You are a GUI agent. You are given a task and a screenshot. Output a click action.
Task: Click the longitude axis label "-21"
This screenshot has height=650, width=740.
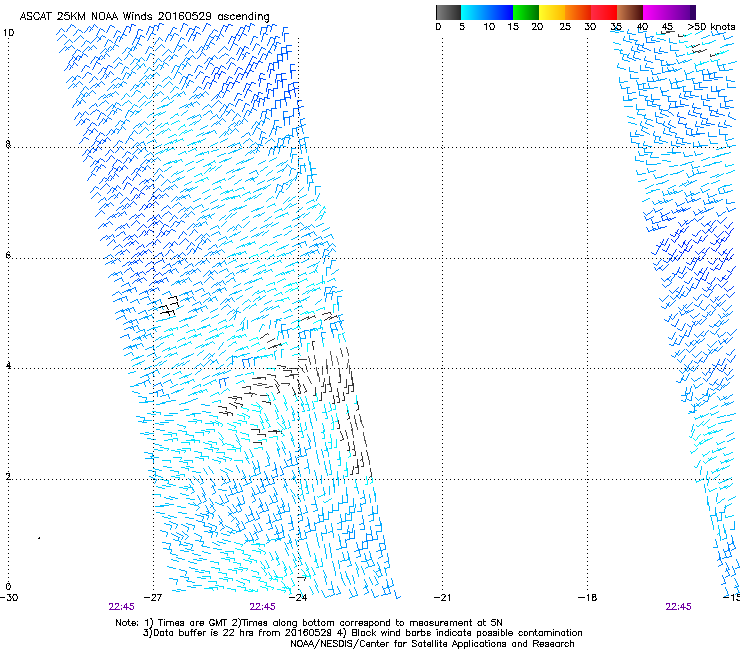click(x=442, y=598)
